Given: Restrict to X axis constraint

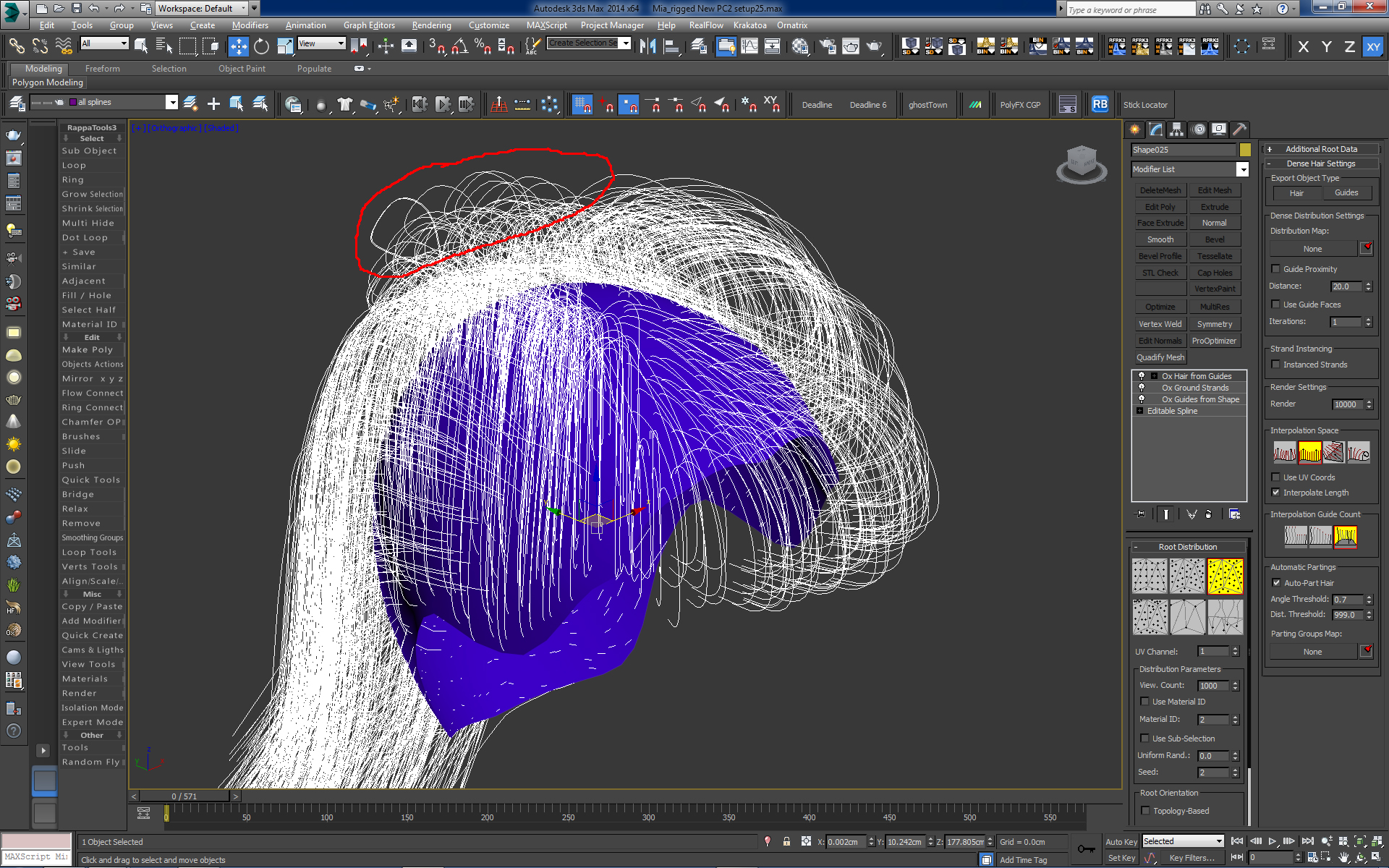Looking at the screenshot, I should pyautogui.click(x=1304, y=47).
